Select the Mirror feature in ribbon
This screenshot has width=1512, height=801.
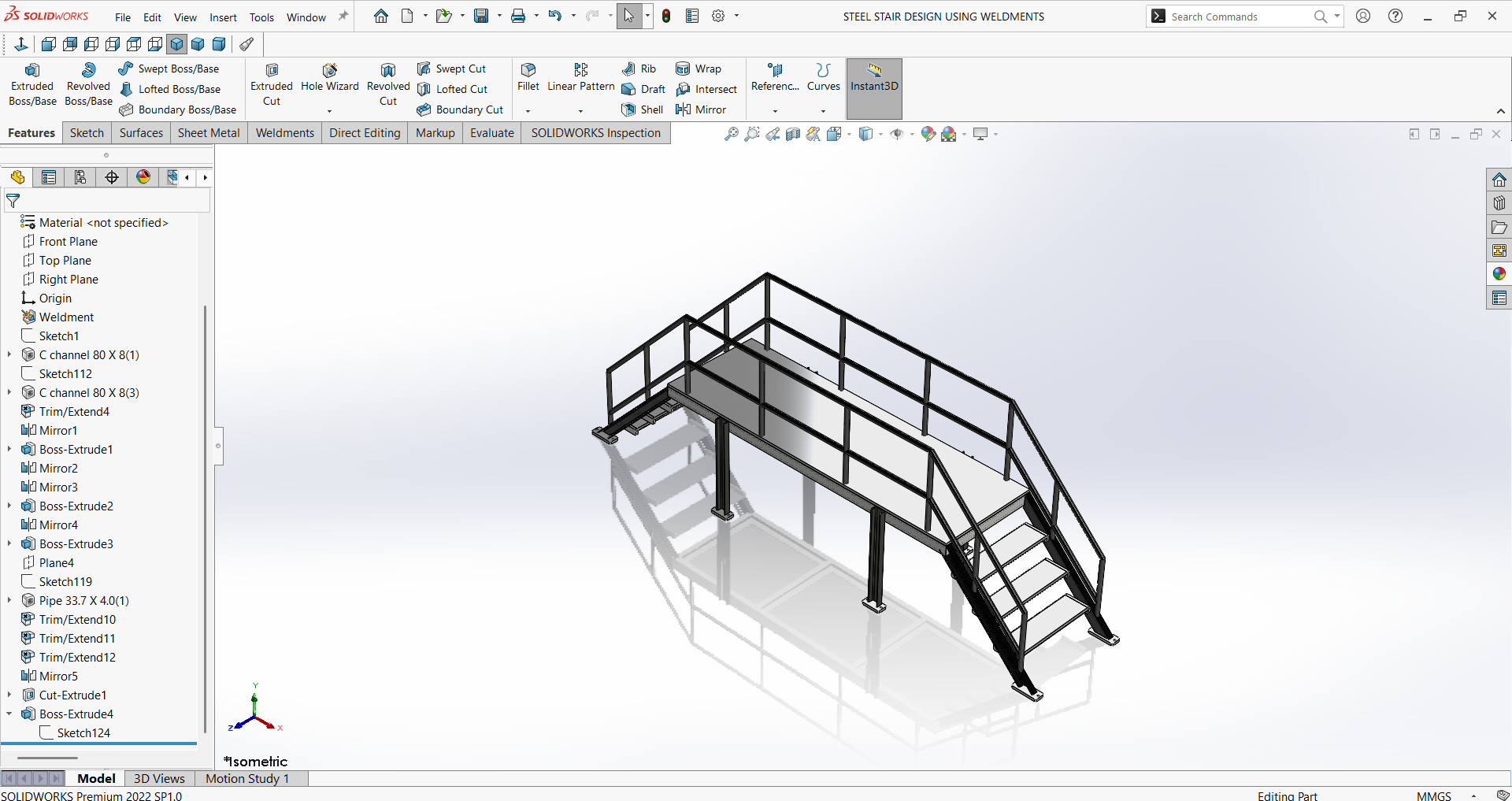pyautogui.click(x=701, y=109)
